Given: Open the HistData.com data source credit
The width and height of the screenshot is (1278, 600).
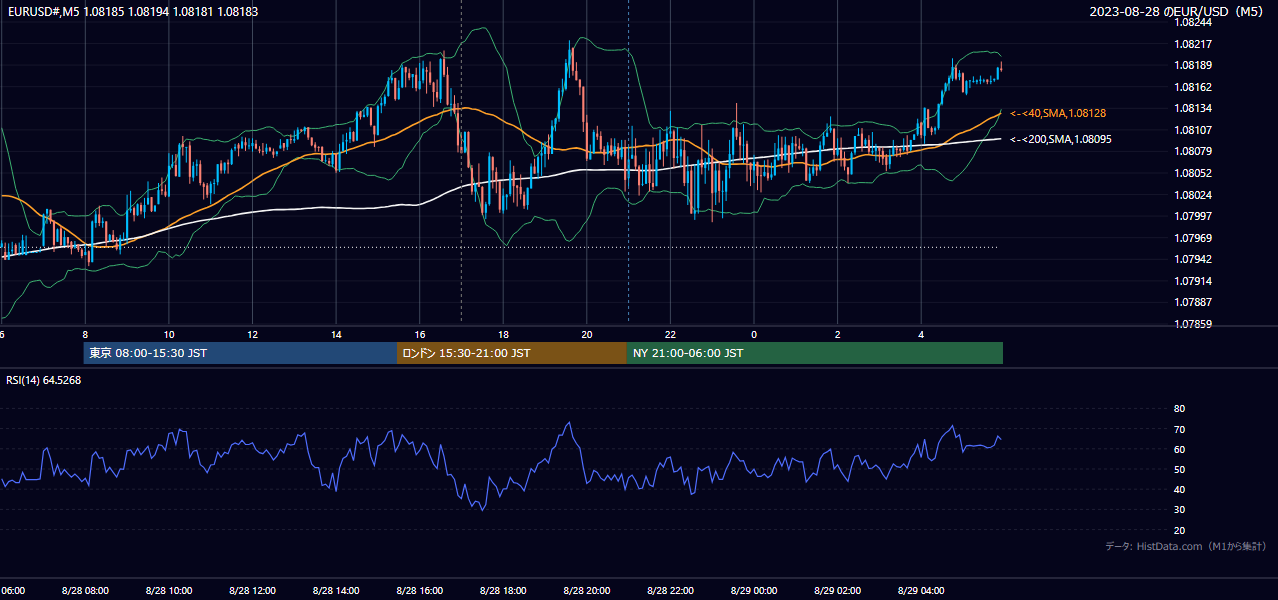Looking at the screenshot, I should [1186, 547].
